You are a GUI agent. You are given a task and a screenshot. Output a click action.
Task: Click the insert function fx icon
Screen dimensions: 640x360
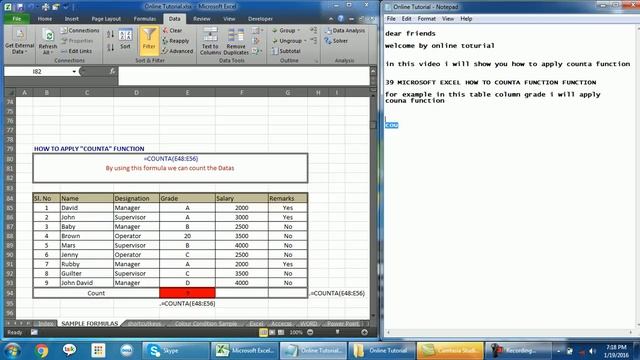(x=112, y=71)
